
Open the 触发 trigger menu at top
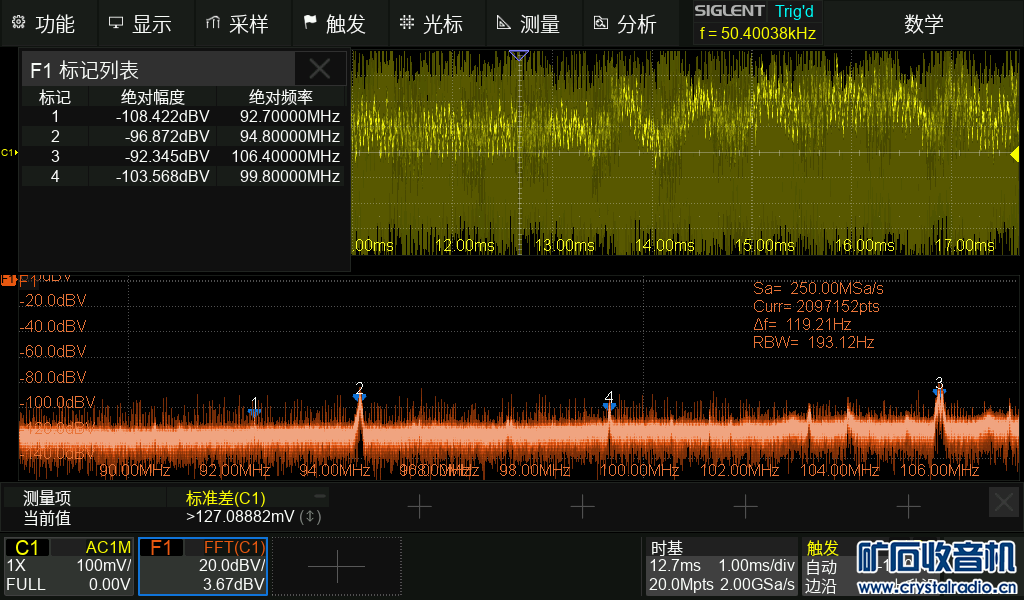click(334, 24)
